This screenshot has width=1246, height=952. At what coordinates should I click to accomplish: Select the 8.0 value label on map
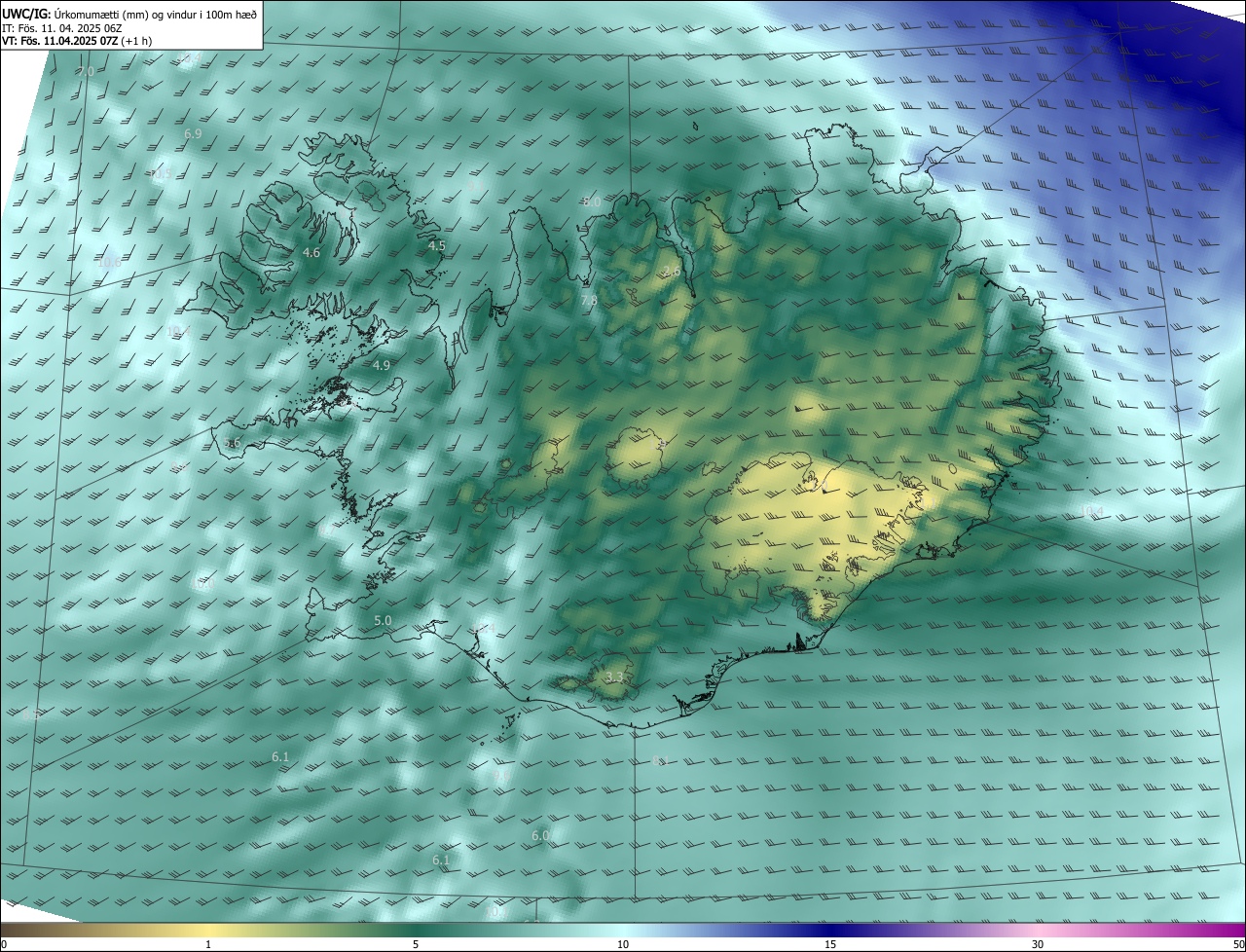pyautogui.click(x=592, y=201)
